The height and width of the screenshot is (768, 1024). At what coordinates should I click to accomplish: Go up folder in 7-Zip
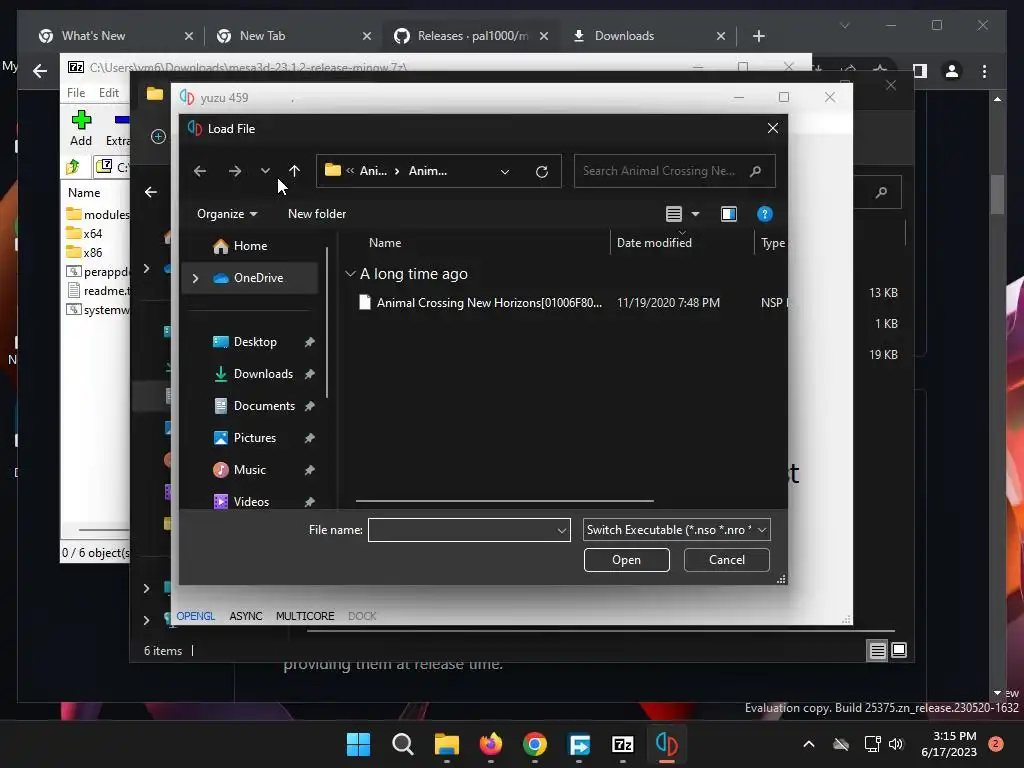coord(73,167)
